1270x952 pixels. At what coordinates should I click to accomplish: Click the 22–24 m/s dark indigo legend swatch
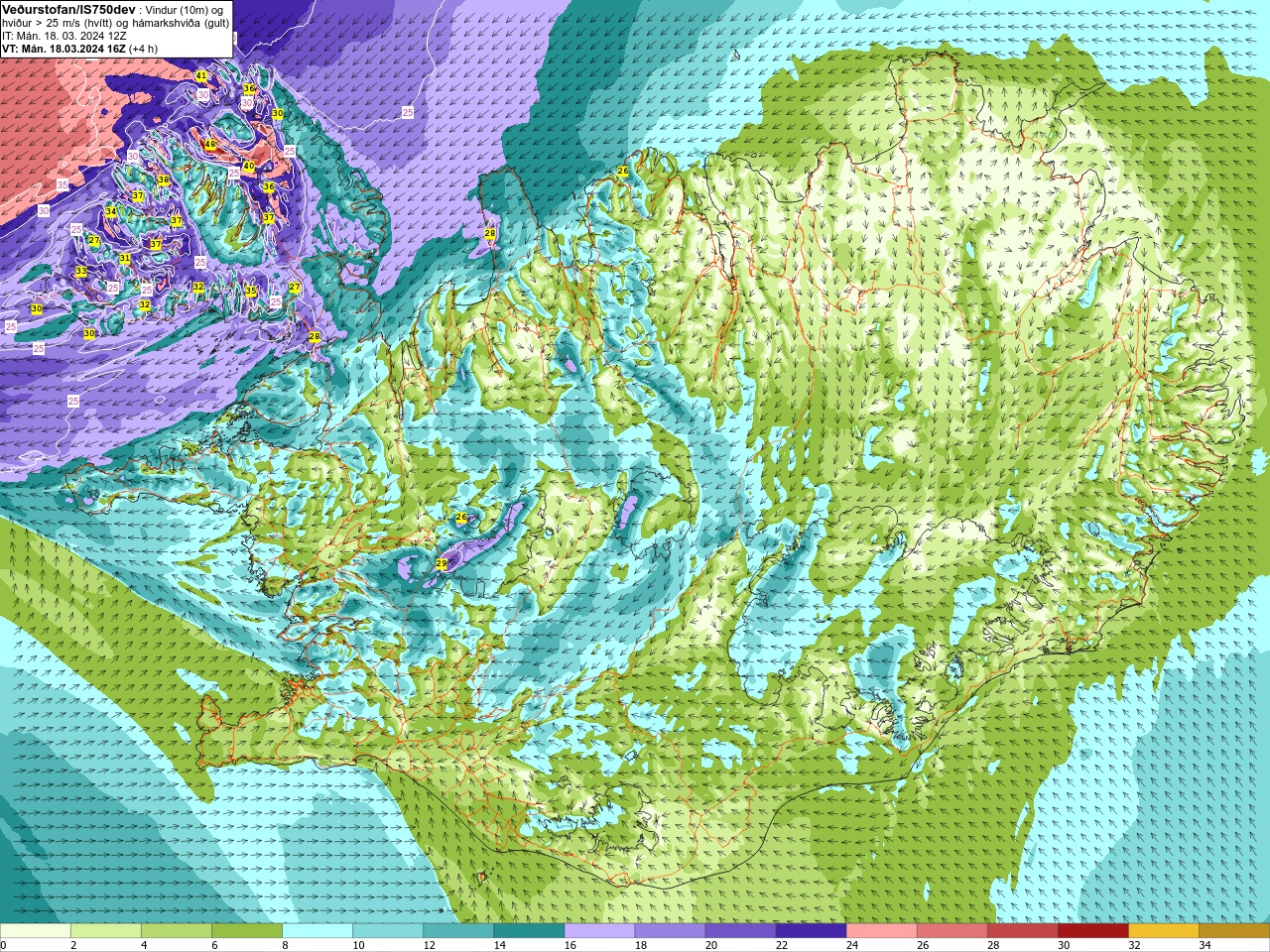[x=811, y=930]
